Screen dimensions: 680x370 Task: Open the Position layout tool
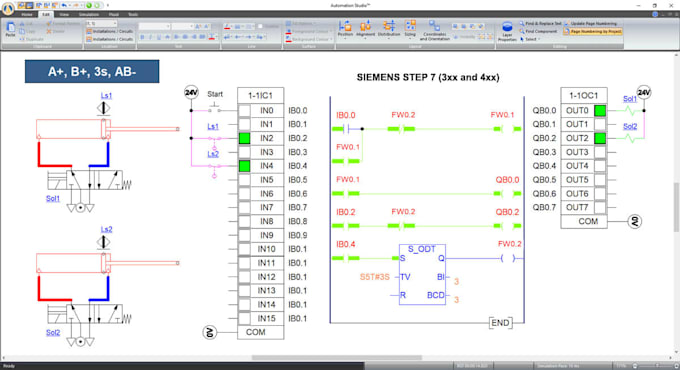[345, 29]
